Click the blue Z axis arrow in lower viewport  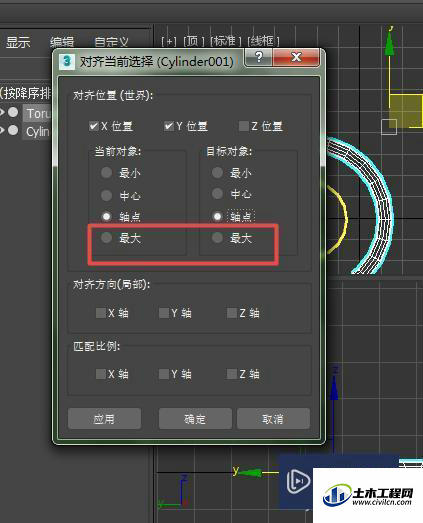[x=334, y=387]
